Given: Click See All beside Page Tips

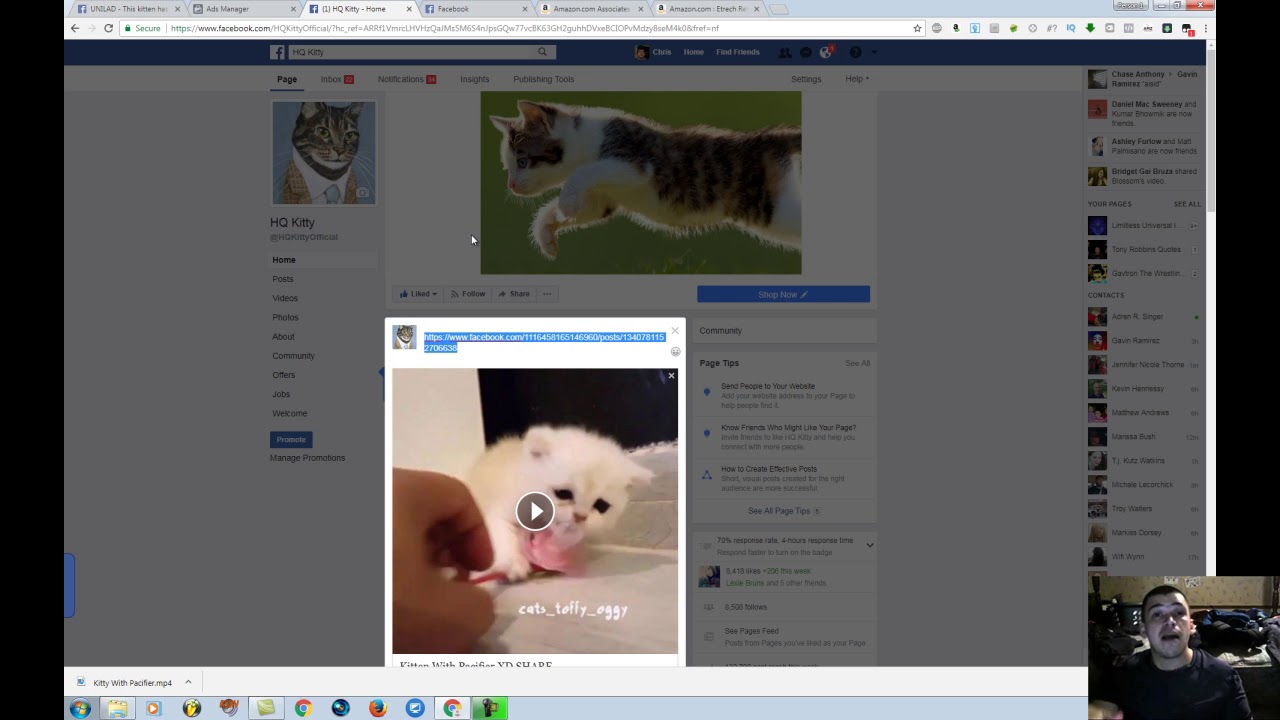Looking at the screenshot, I should click(857, 363).
